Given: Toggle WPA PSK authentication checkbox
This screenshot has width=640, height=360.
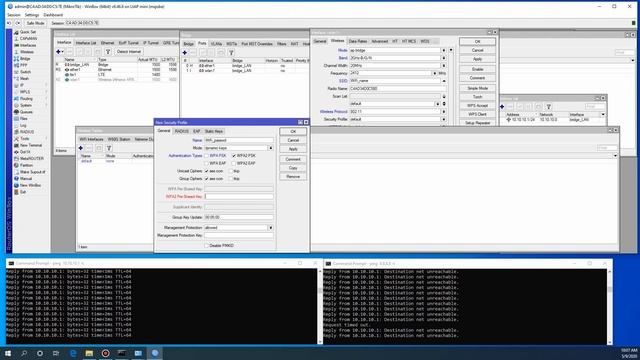Looking at the screenshot, I should click(207, 156).
